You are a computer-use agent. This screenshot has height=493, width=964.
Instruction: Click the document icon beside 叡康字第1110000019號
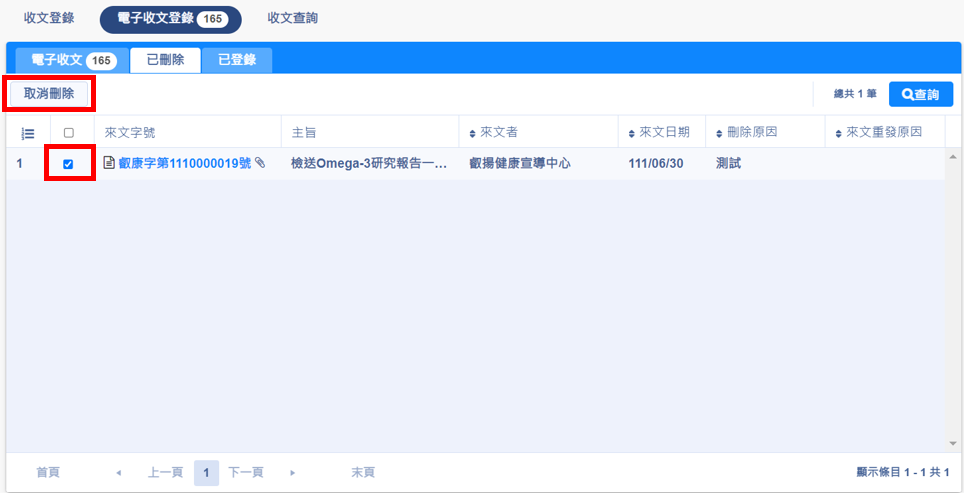110,163
